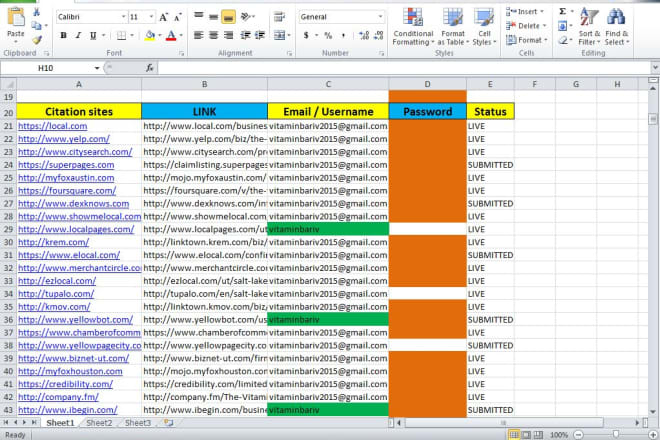The height and width of the screenshot is (440, 660).
Task: Open Find & Select binoculars
Action: (x=616, y=27)
